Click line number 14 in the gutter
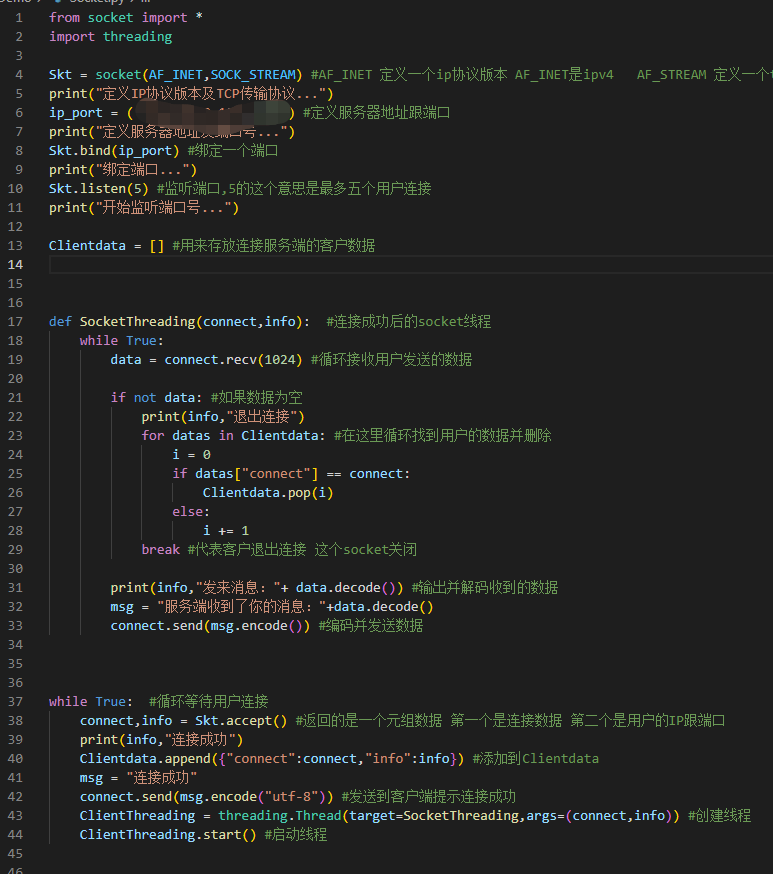The width and height of the screenshot is (773, 874). point(16,265)
